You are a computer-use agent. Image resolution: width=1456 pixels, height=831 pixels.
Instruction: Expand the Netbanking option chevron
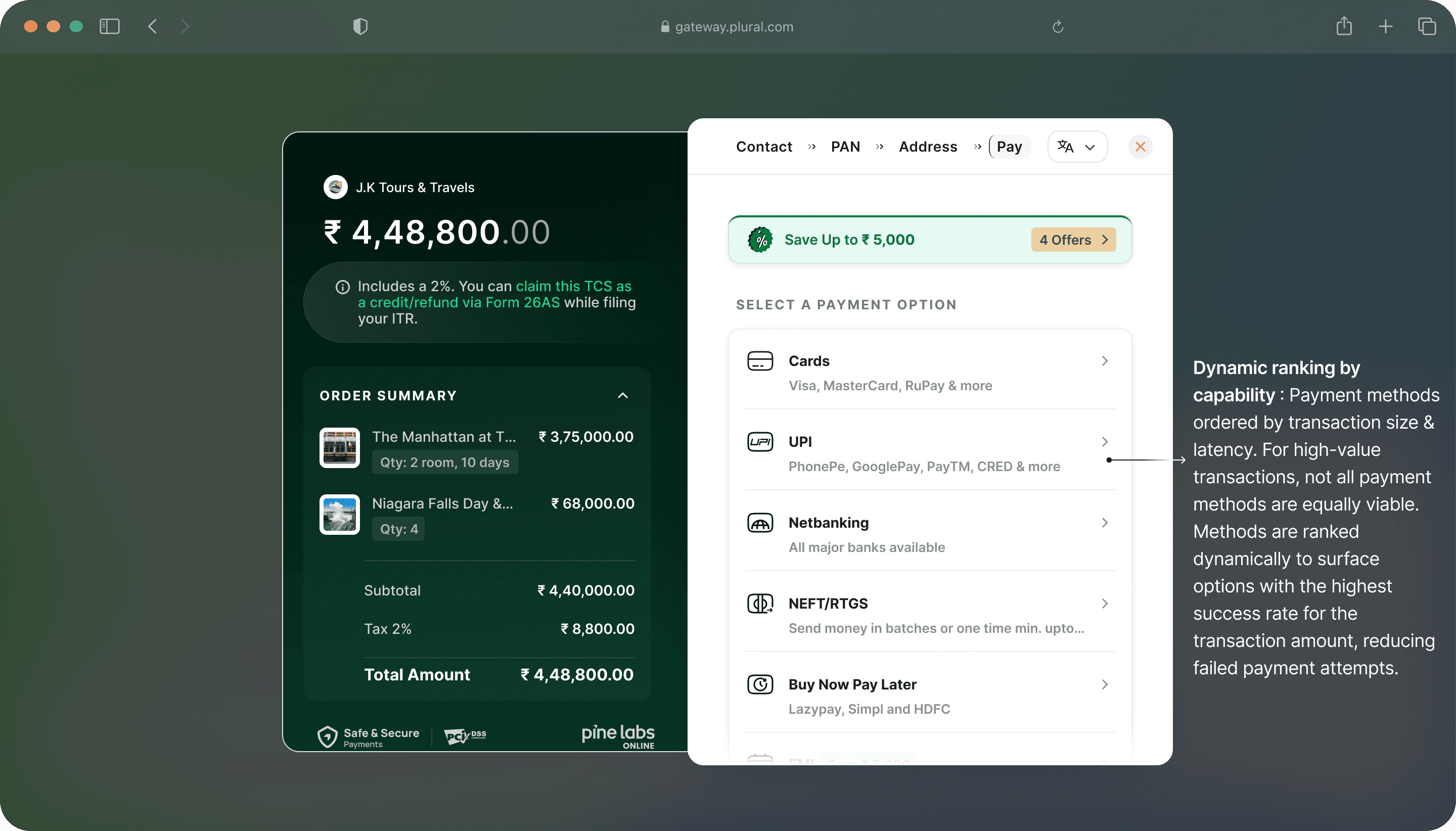tap(1105, 523)
